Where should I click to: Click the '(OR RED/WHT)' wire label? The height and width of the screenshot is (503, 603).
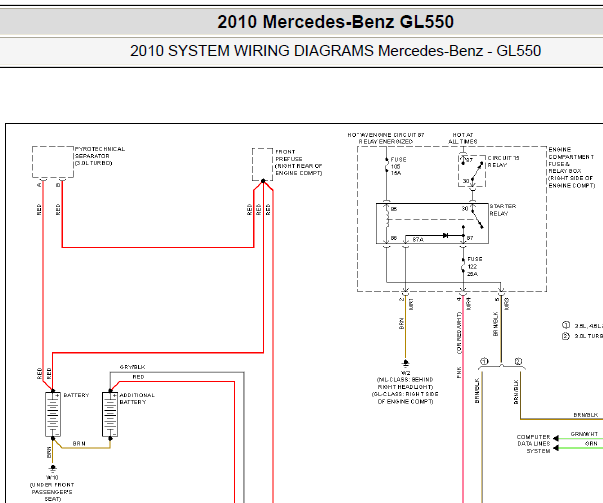(459, 333)
